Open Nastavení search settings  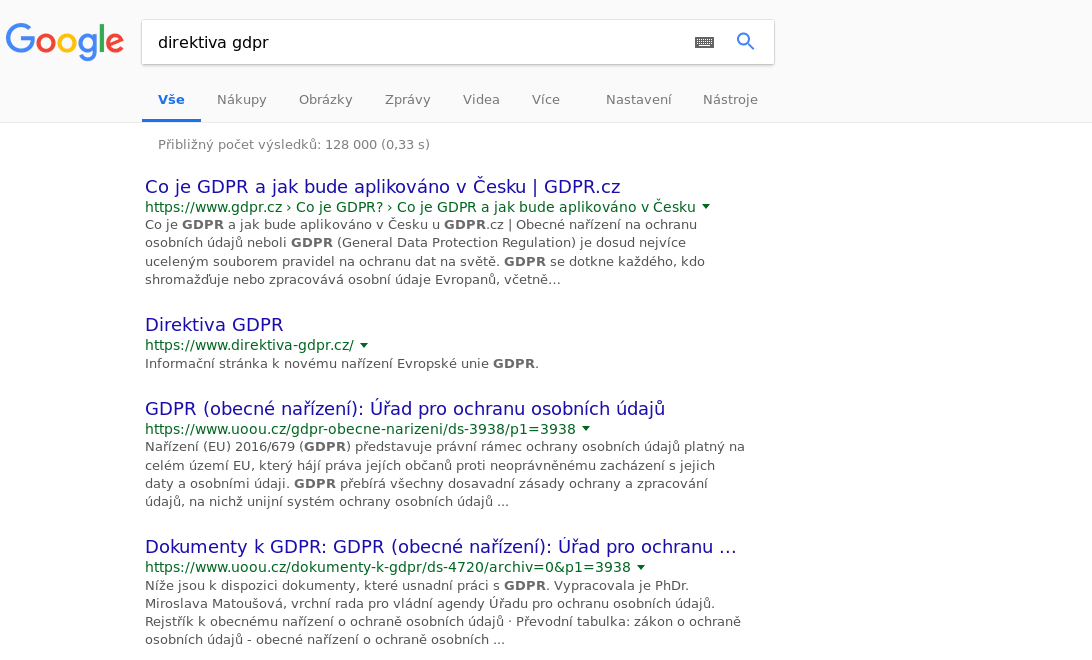[638, 100]
